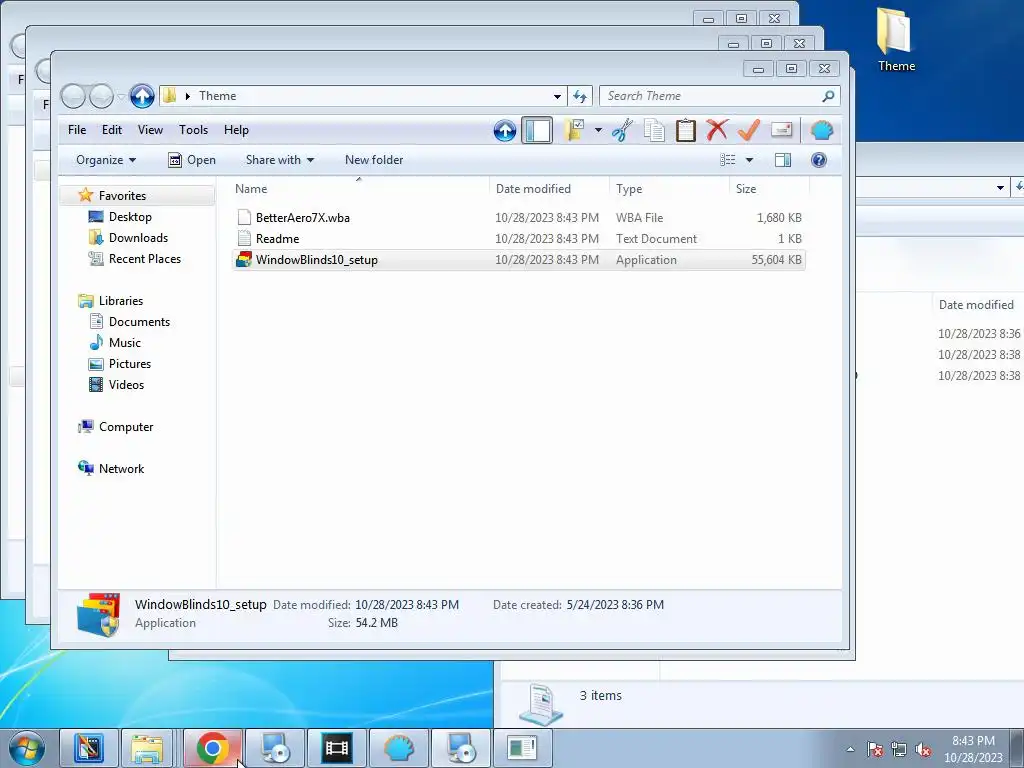
Task: Open the Music library
Action: (x=125, y=343)
